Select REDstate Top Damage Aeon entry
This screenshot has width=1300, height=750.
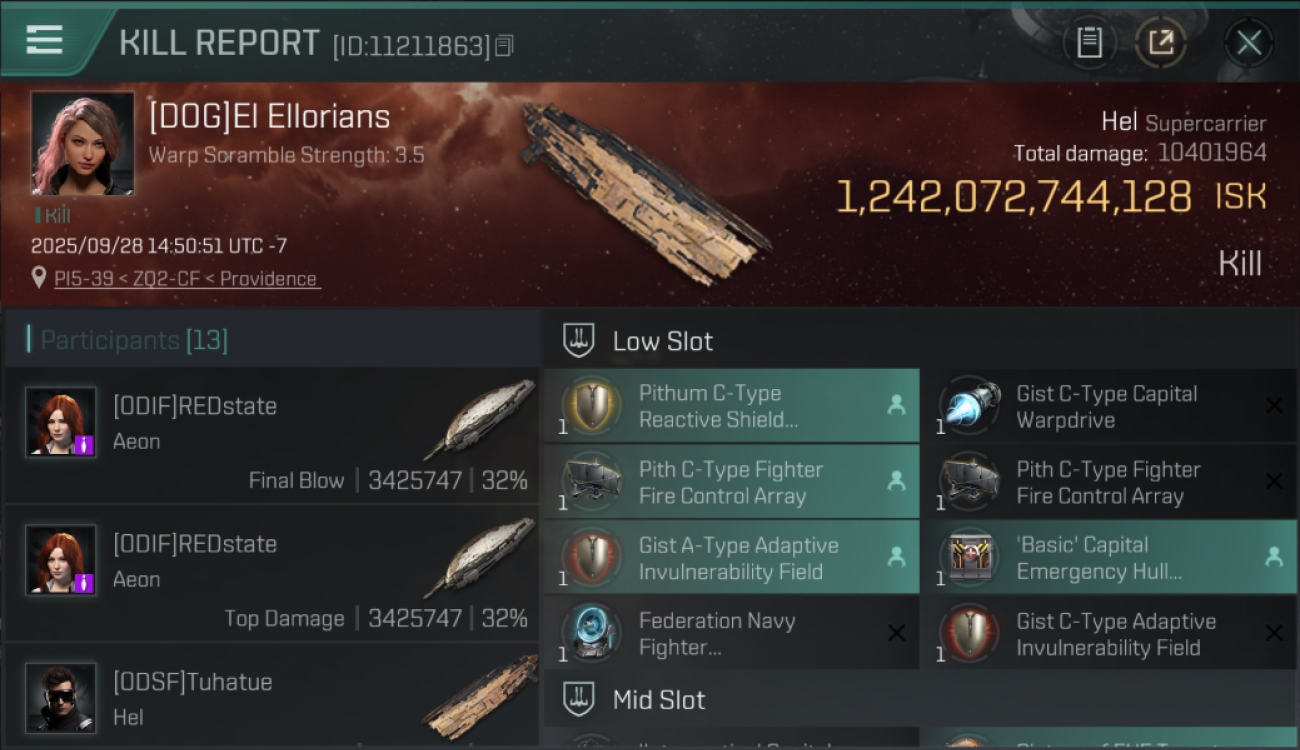(x=270, y=574)
